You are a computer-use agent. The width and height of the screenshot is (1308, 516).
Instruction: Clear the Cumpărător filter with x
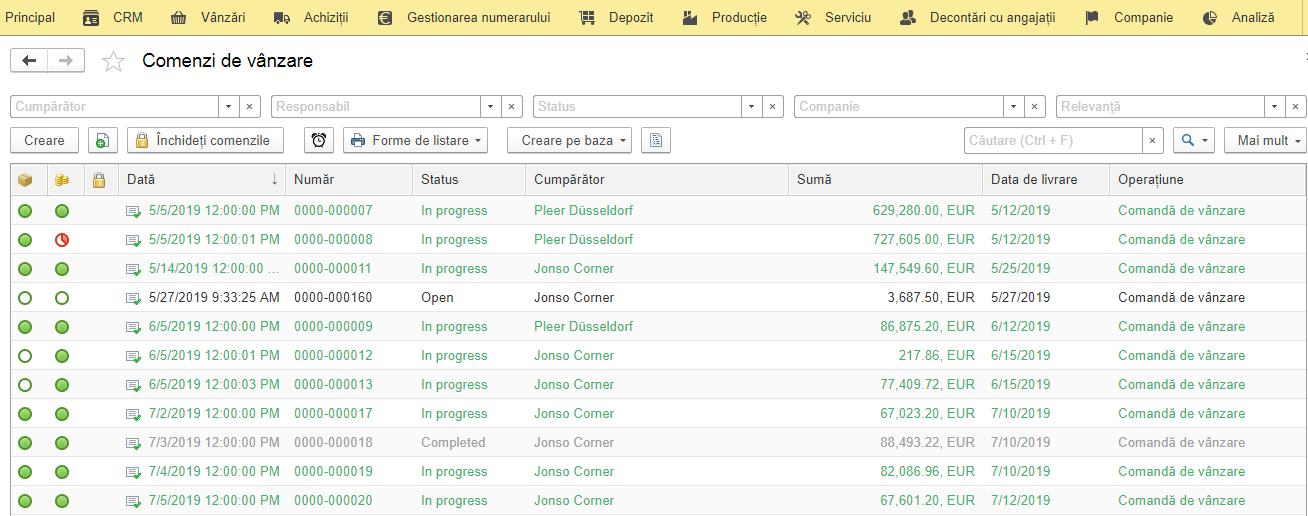[x=250, y=107]
